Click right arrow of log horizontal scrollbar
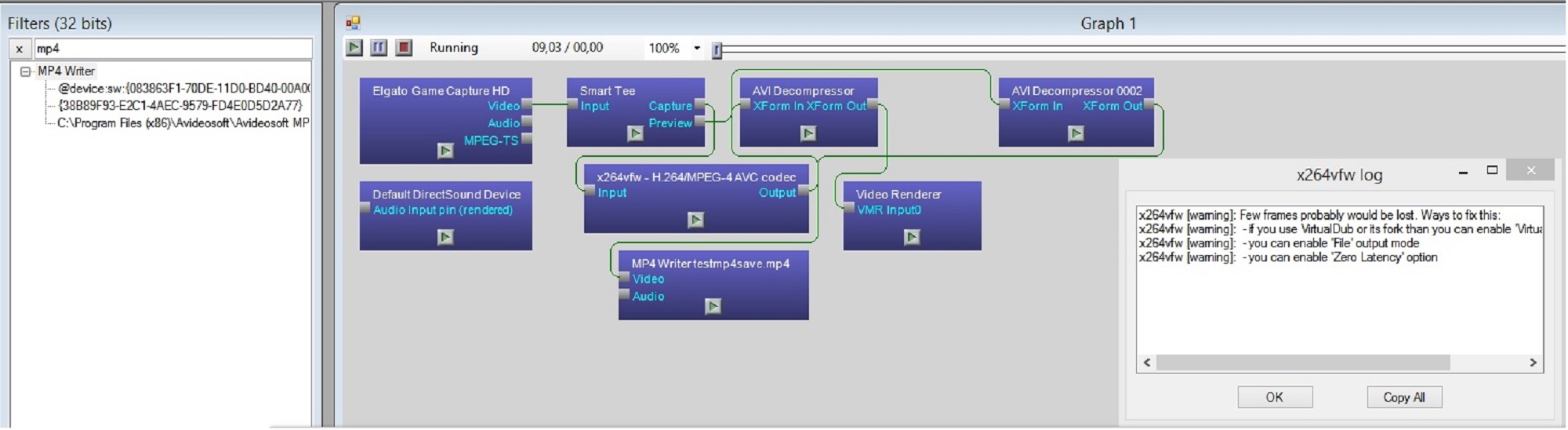The image size is (1568, 430). (x=1533, y=363)
